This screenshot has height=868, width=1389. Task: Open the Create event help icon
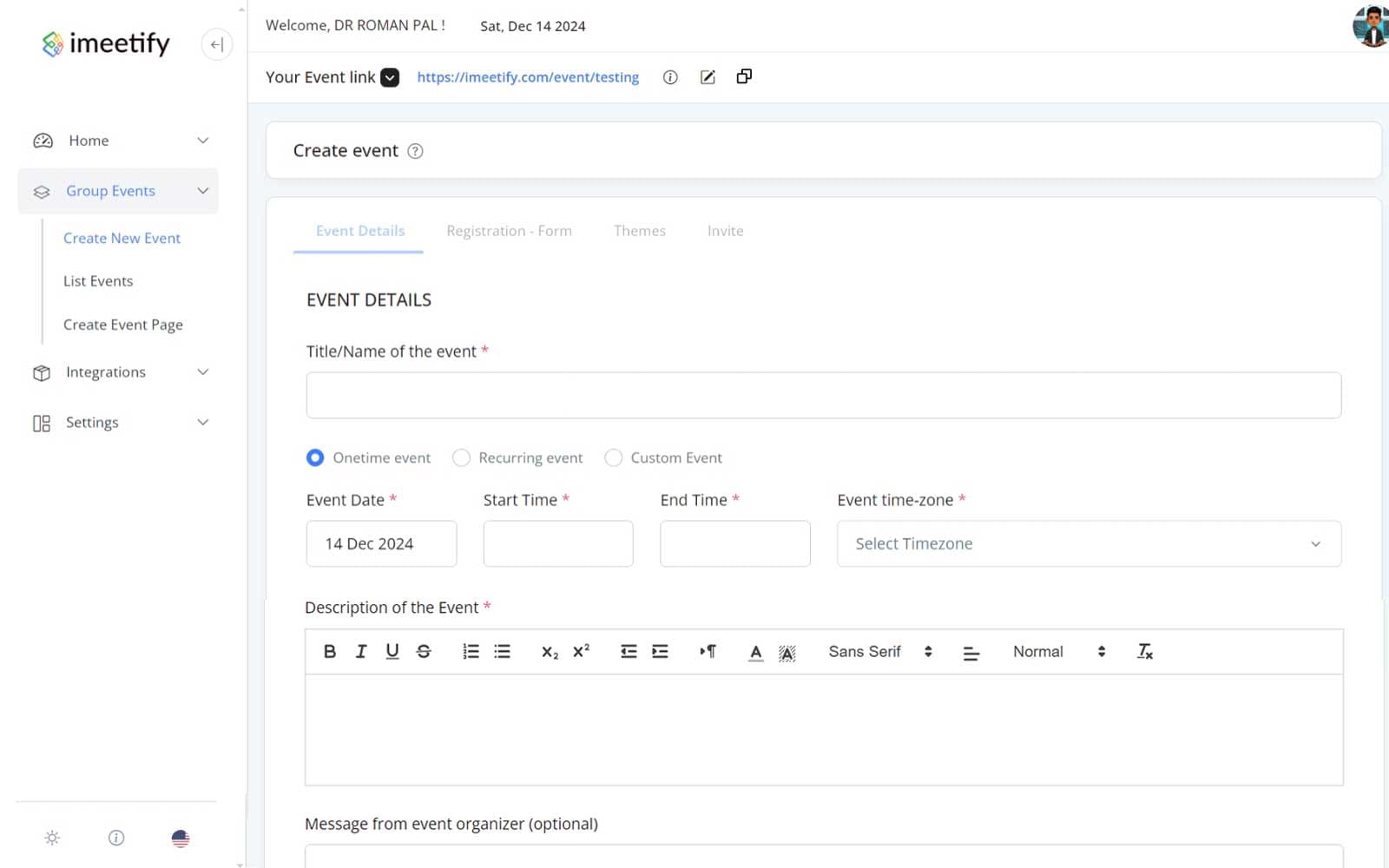[x=415, y=151]
